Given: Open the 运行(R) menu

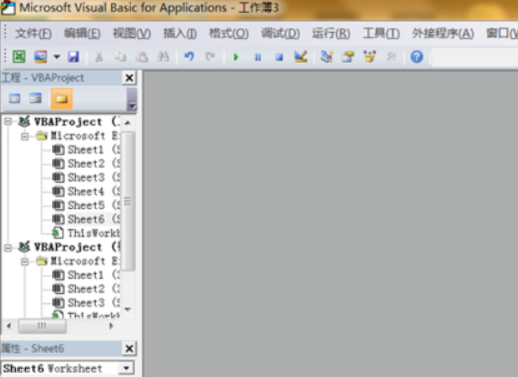Looking at the screenshot, I should point(331,34).
